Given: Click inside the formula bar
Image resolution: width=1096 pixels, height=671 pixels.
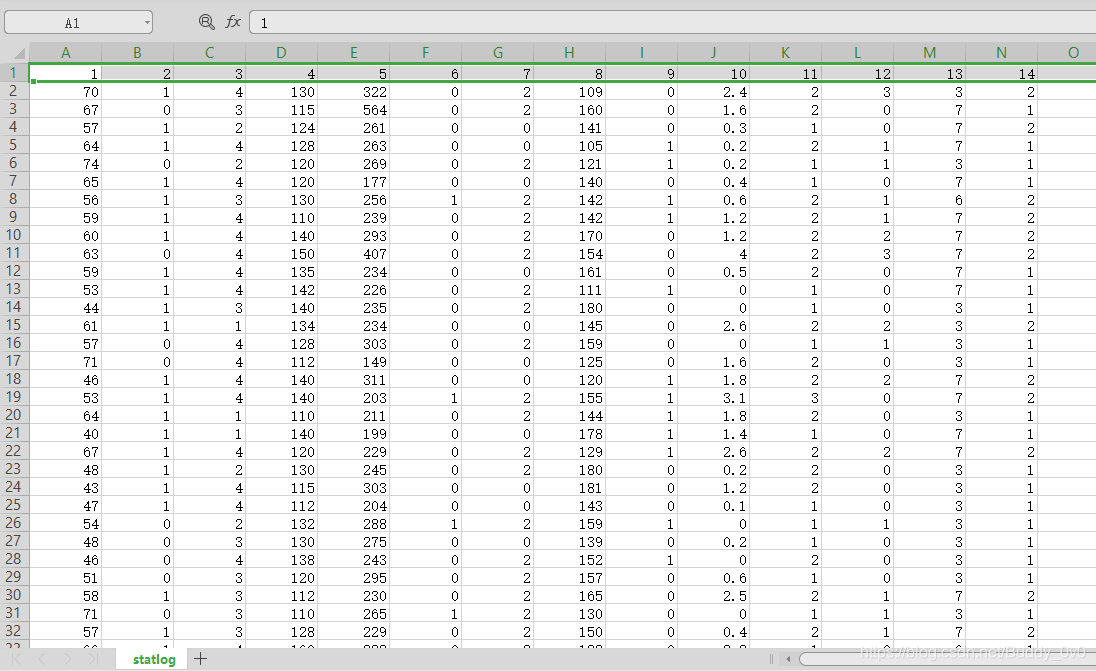Looking at the screenshot, I should (672, 22).
